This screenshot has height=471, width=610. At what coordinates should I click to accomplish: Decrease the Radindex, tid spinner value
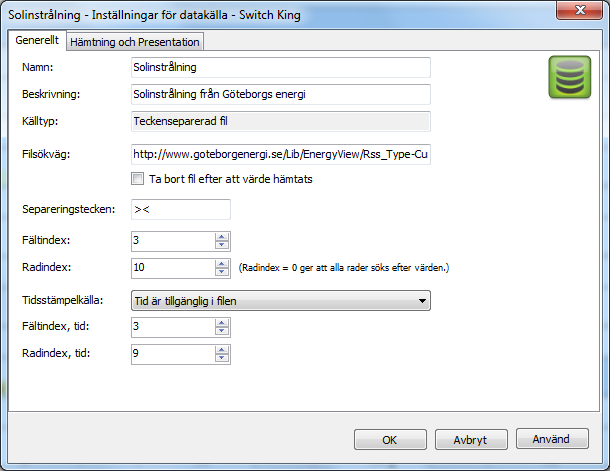click(221, 358)
